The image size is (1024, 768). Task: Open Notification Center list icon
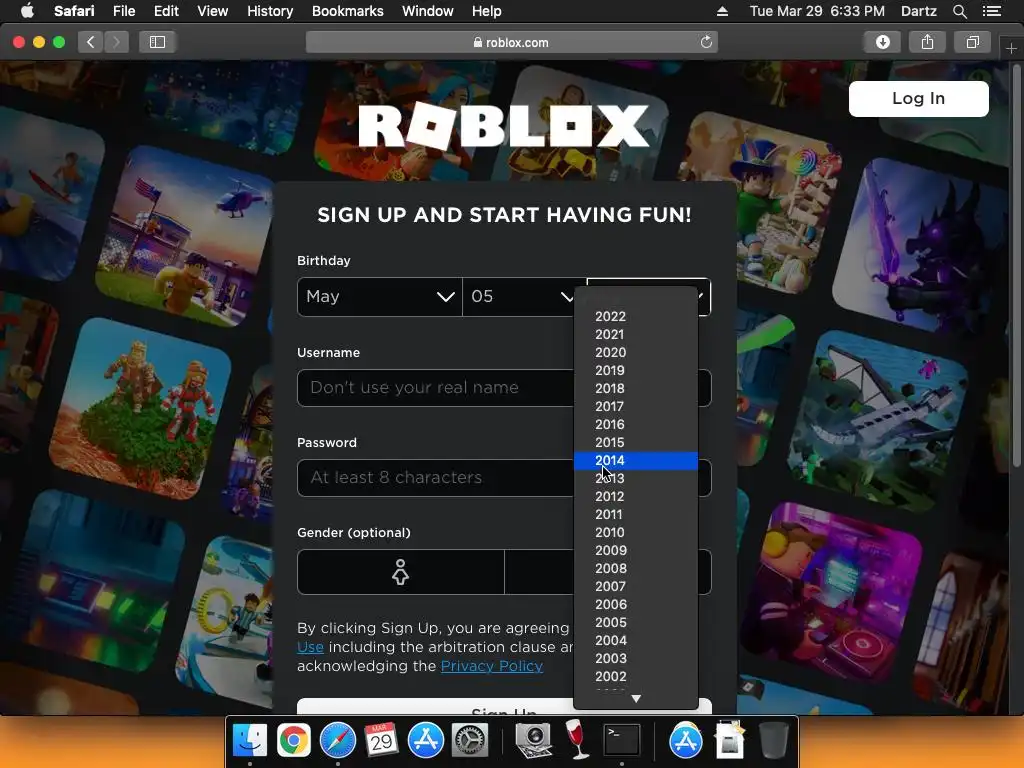tap(992, 11)
